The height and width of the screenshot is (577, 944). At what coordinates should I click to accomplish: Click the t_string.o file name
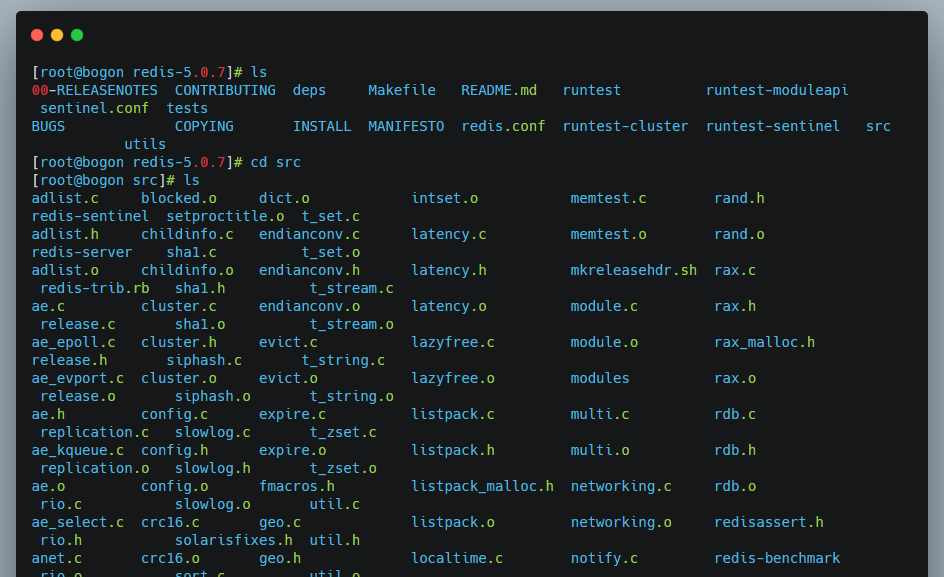(x=352, y=396)
